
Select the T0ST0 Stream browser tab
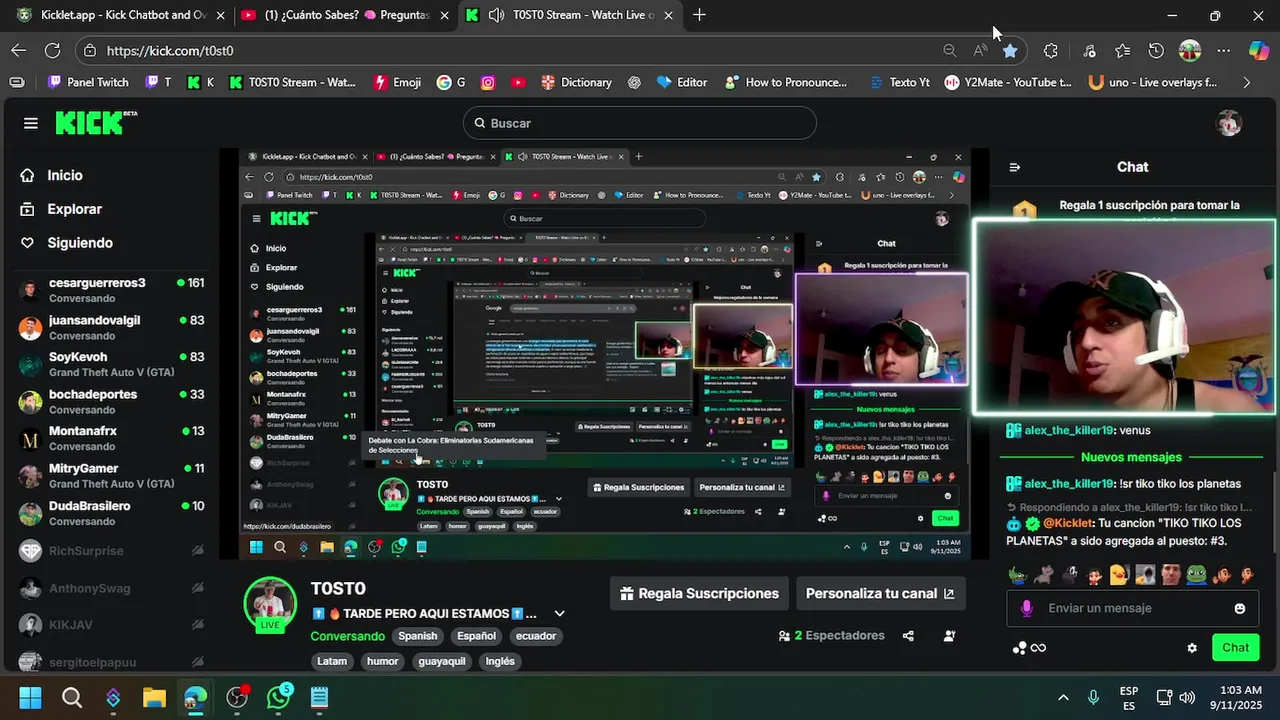click(x=570, y=15)
